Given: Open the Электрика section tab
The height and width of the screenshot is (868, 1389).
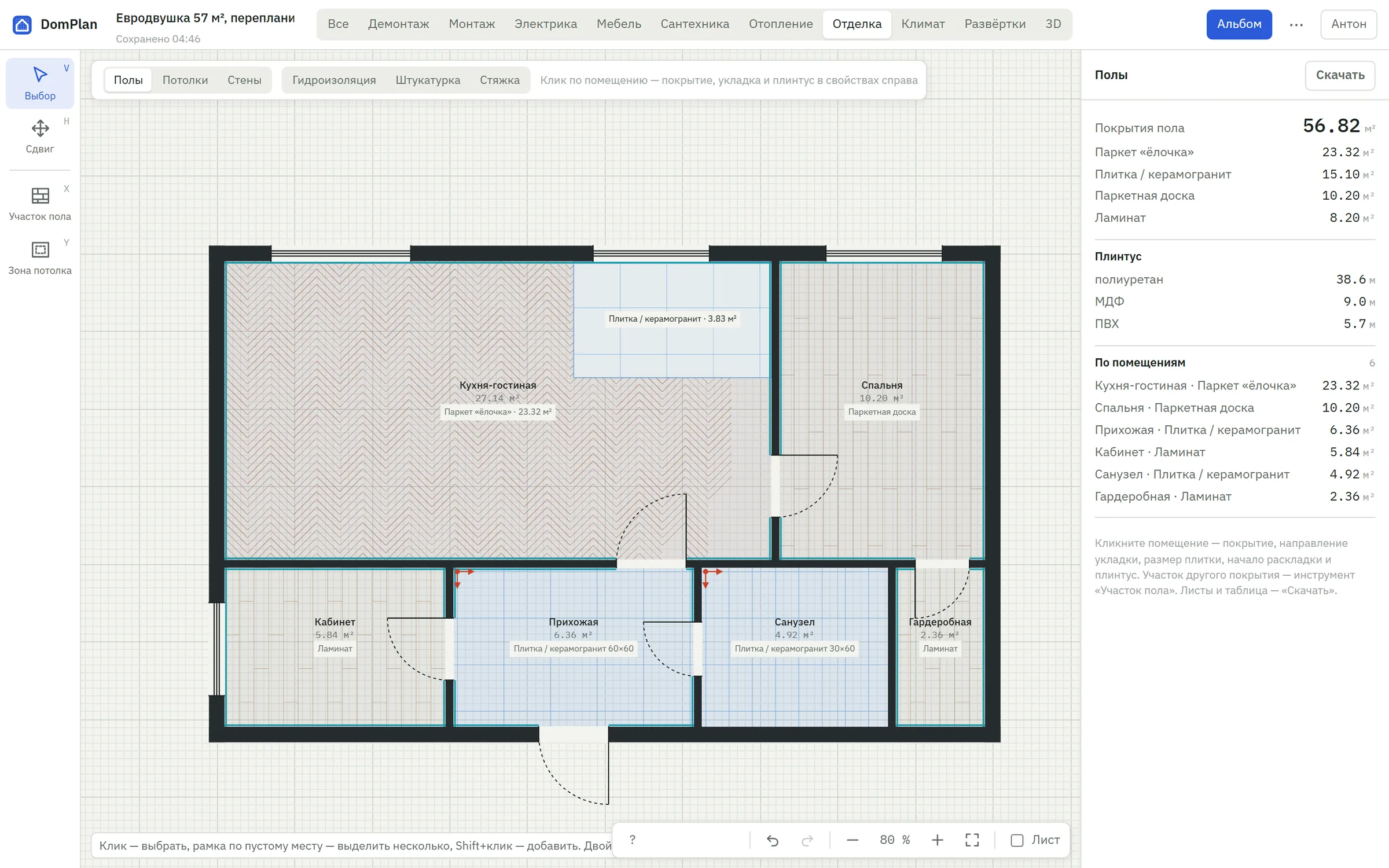Looking at the screenshot, I should (546, 24).
